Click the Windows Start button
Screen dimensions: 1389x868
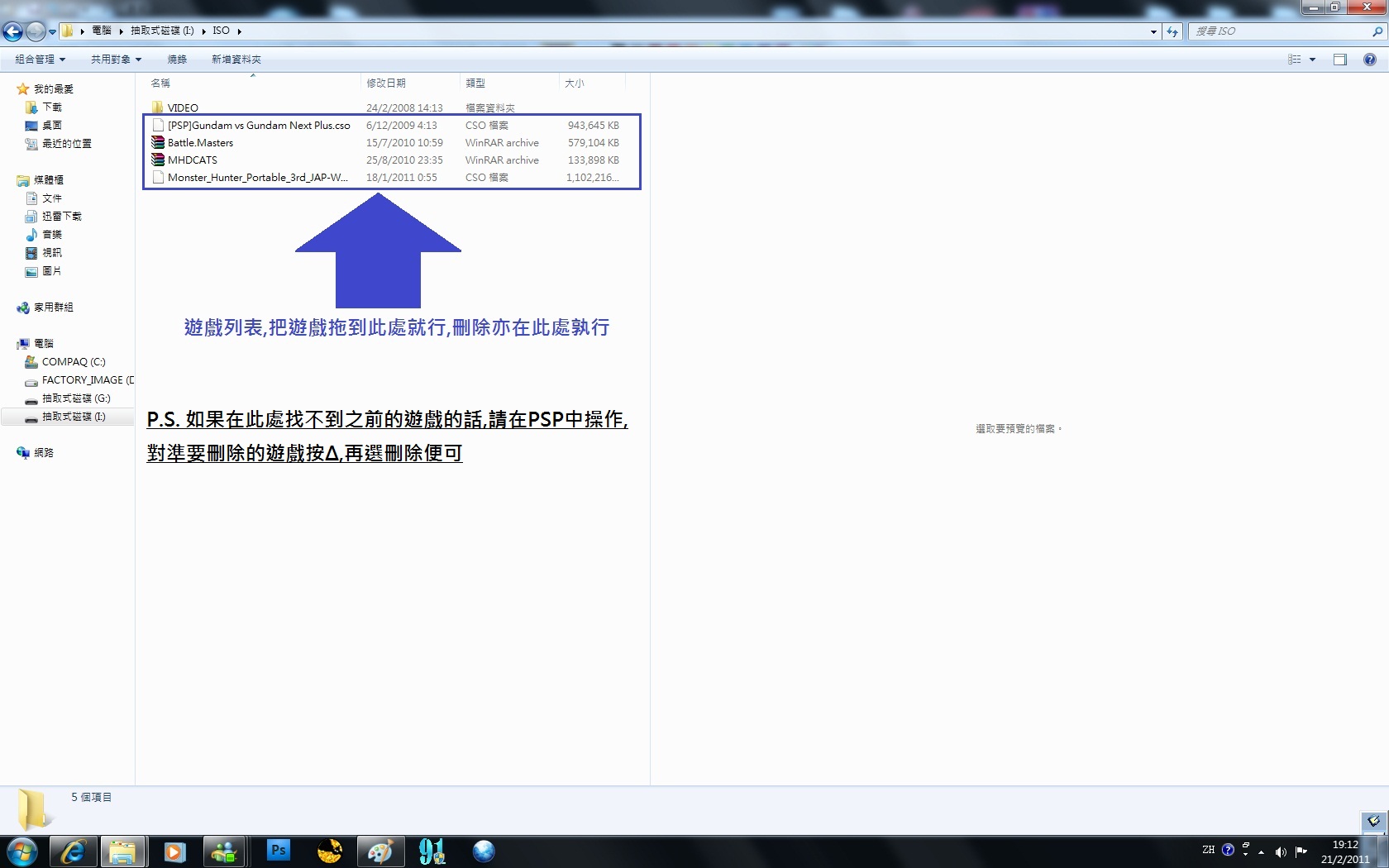pyautogui.click(x=22, y=851)
